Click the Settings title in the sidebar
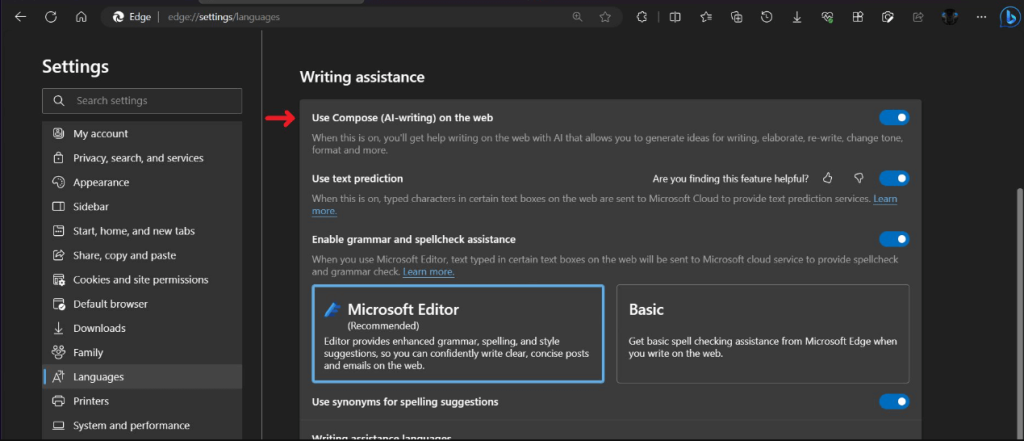Viewport: 1024px width, 441px height. pyautogui.click(x=75, y=66)
